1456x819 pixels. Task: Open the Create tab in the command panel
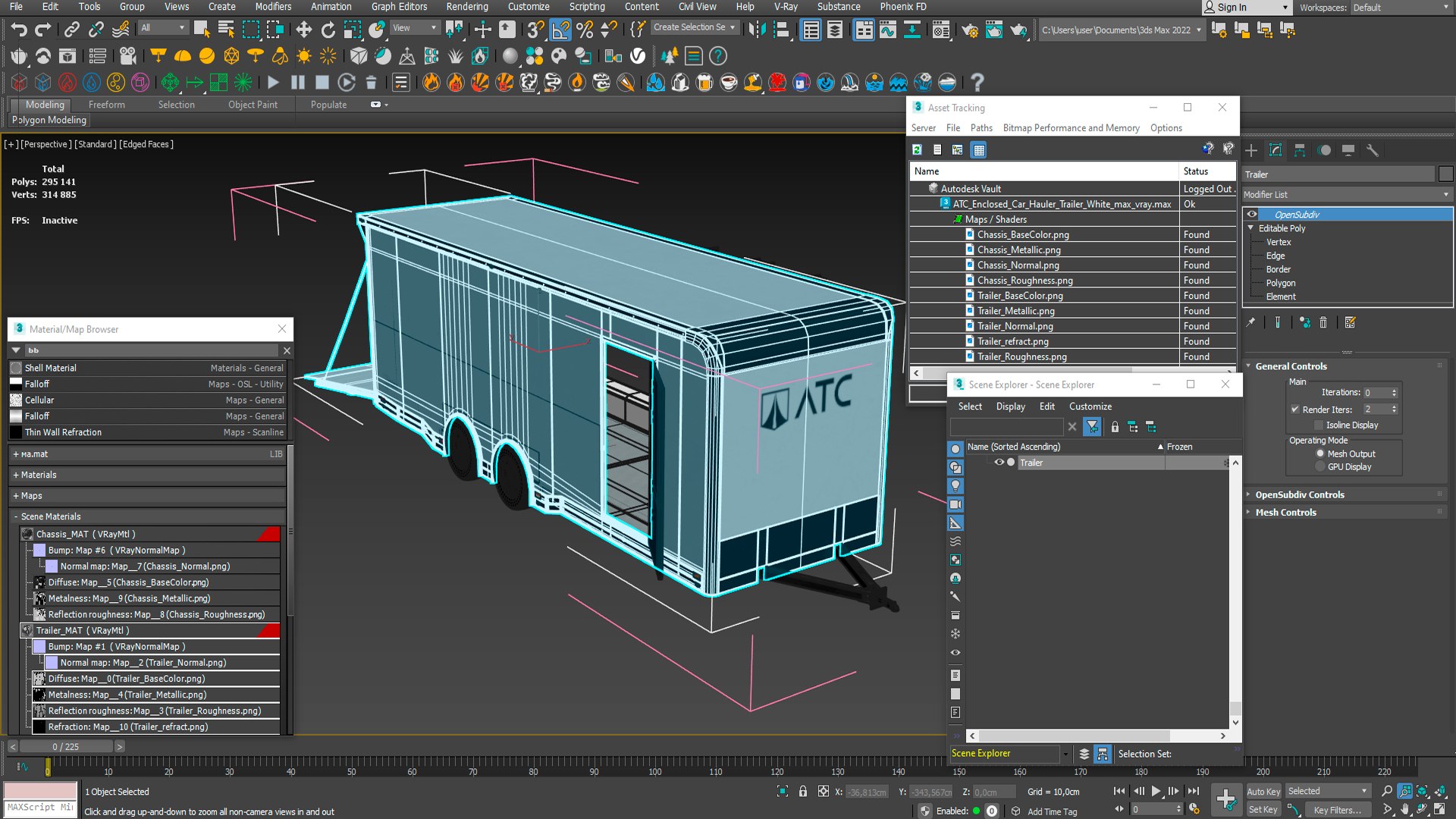(x=1251, y=150)
